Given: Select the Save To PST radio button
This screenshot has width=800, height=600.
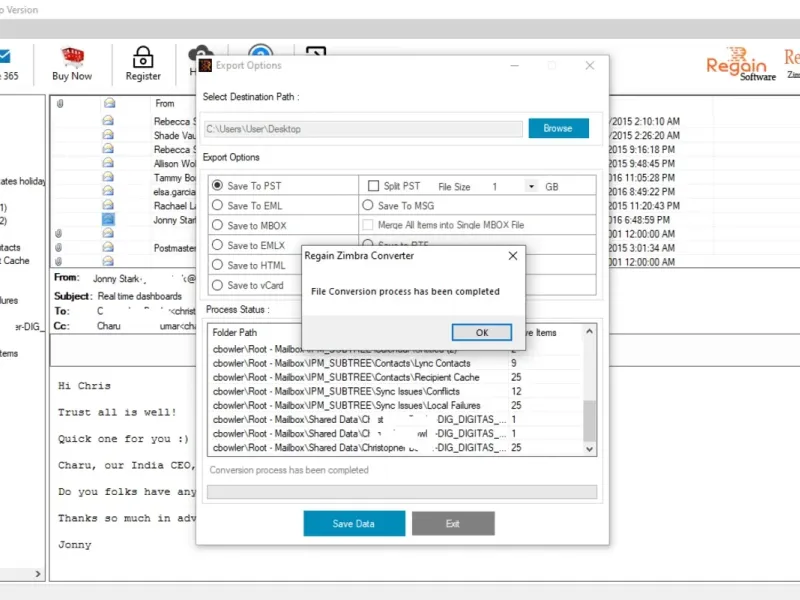Looking at the screenshot, I should pyautogui.click(x=217, y=185).
